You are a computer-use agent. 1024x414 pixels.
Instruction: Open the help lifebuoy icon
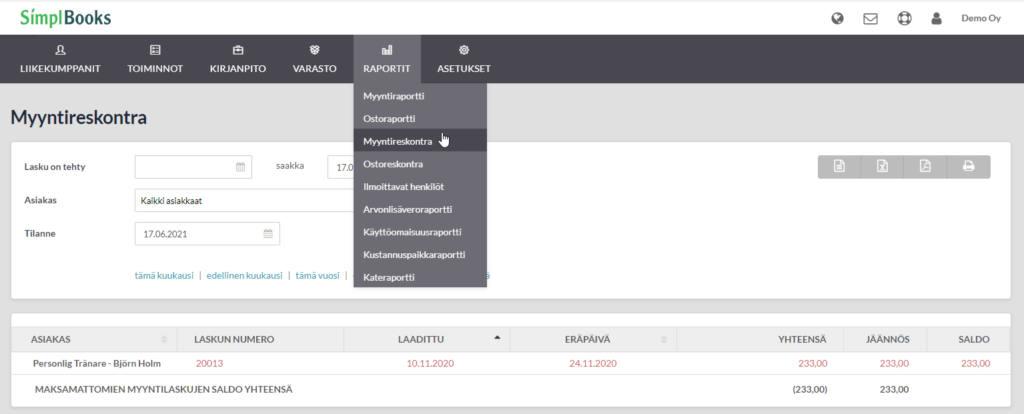click(x=904, y=18)
